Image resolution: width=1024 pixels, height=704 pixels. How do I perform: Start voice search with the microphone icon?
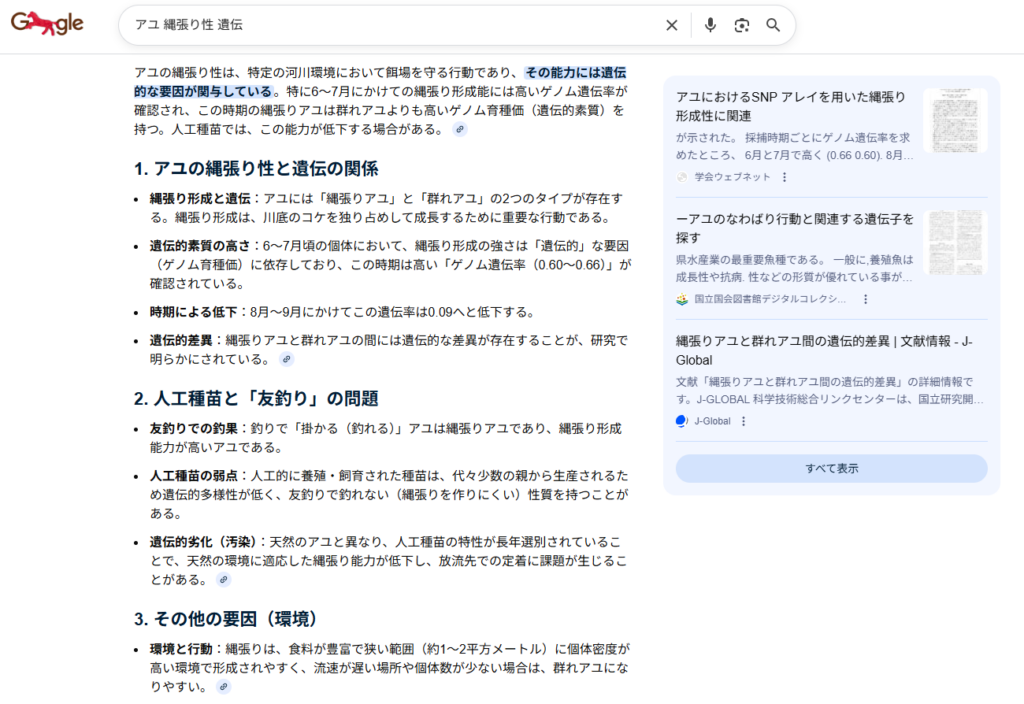pos(710,25)
